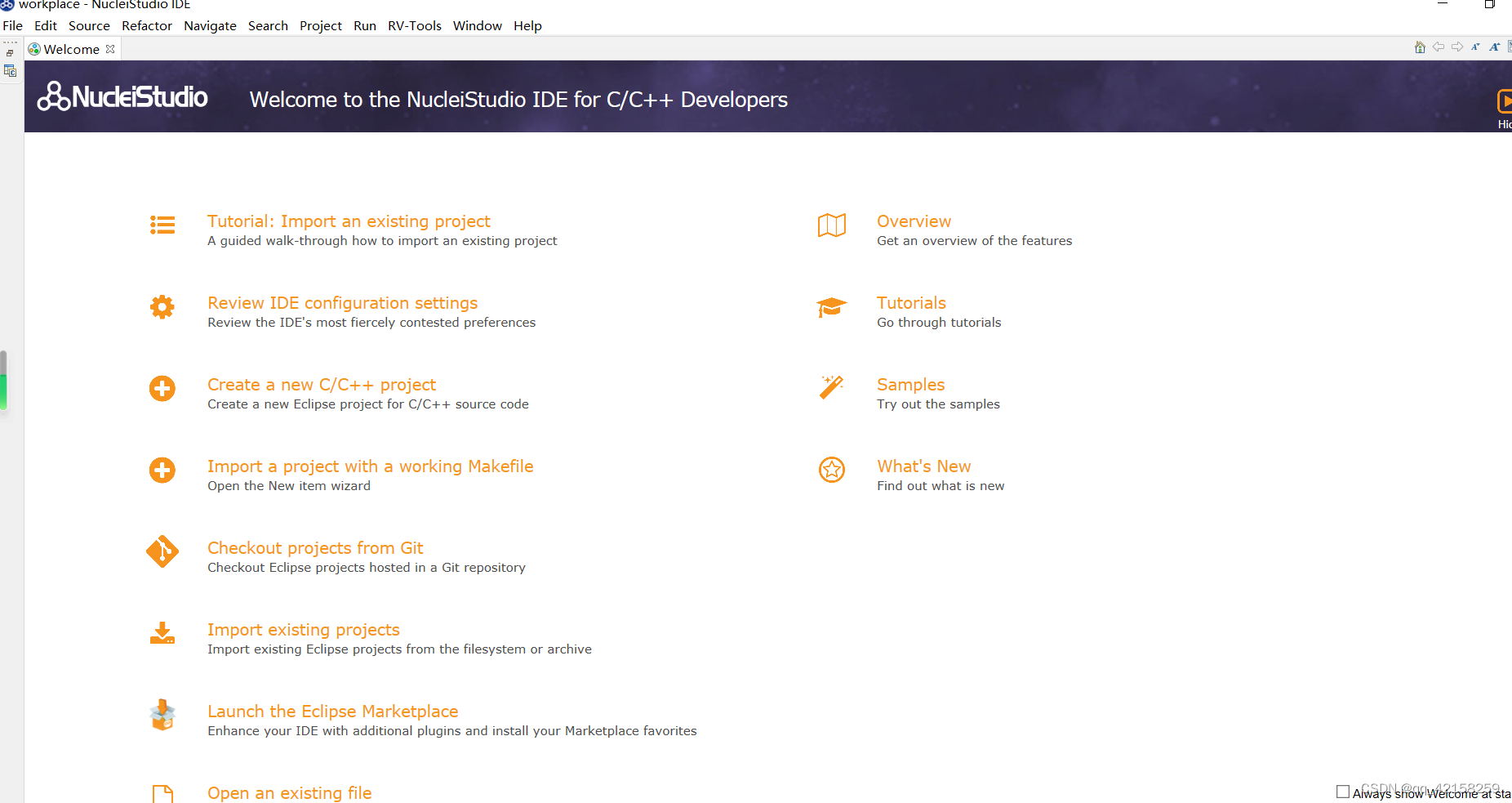Navigate back using the left arrow icon
Screen dimensions: 1512x803
[x=1439, y=47]
